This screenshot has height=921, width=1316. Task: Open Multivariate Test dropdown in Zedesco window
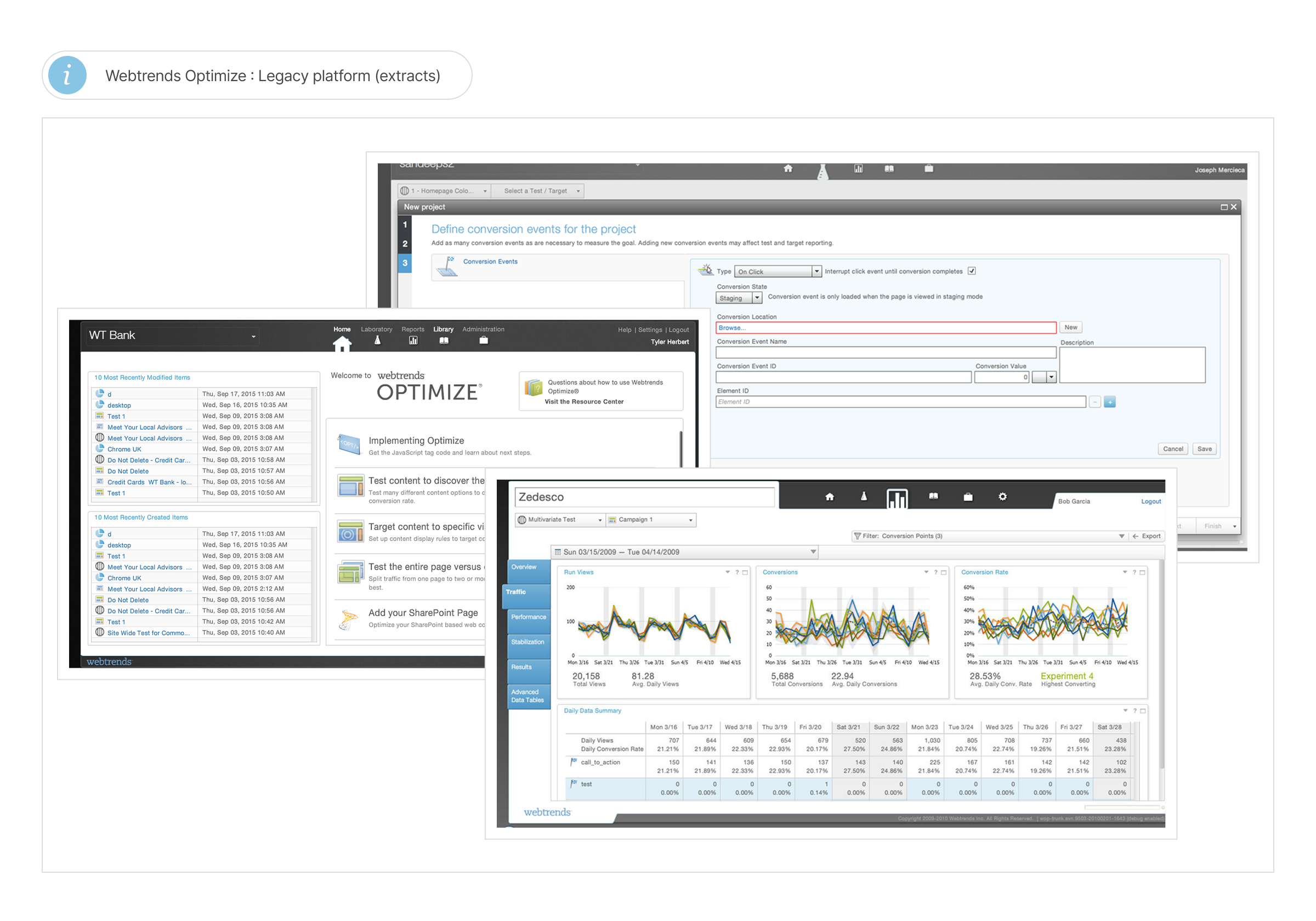[x=560, y=520]
